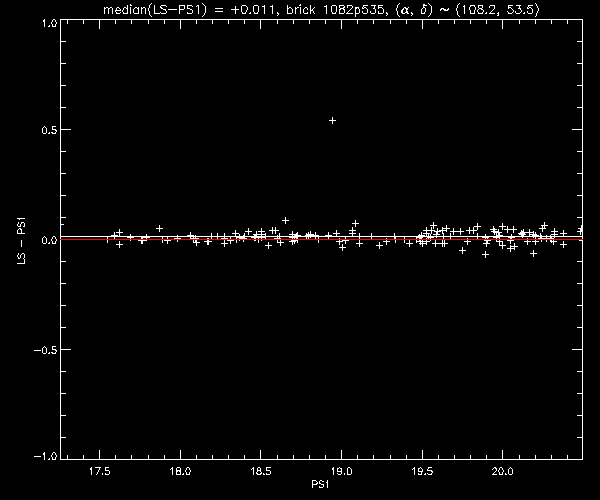The height and width of the screenshot is (500, 600).
Task: Click the plot title showing median(LS-PS1)
Action: [321, 9]
